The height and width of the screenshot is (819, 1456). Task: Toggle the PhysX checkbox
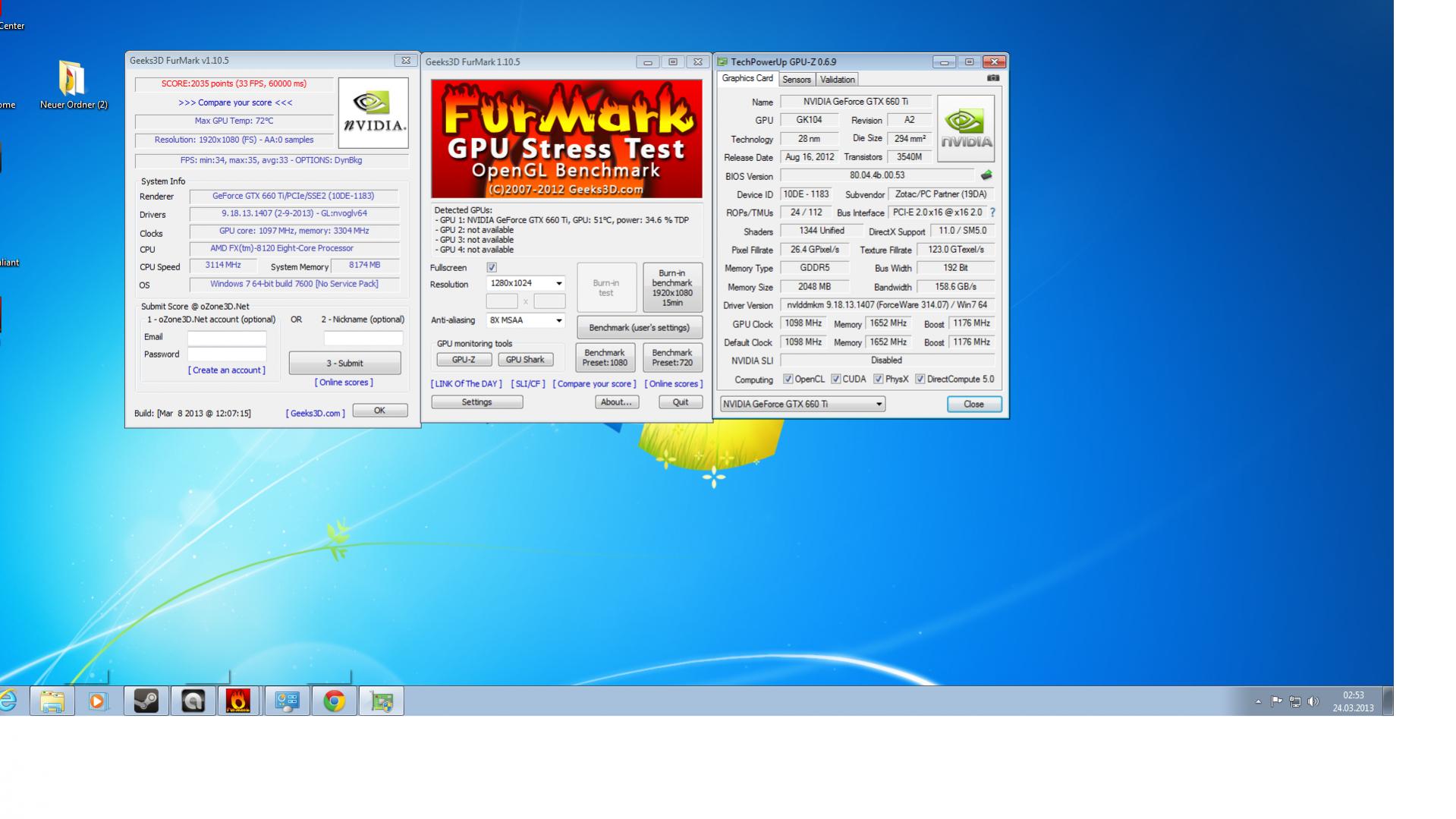pyautogui.click(x=879, y=379)
